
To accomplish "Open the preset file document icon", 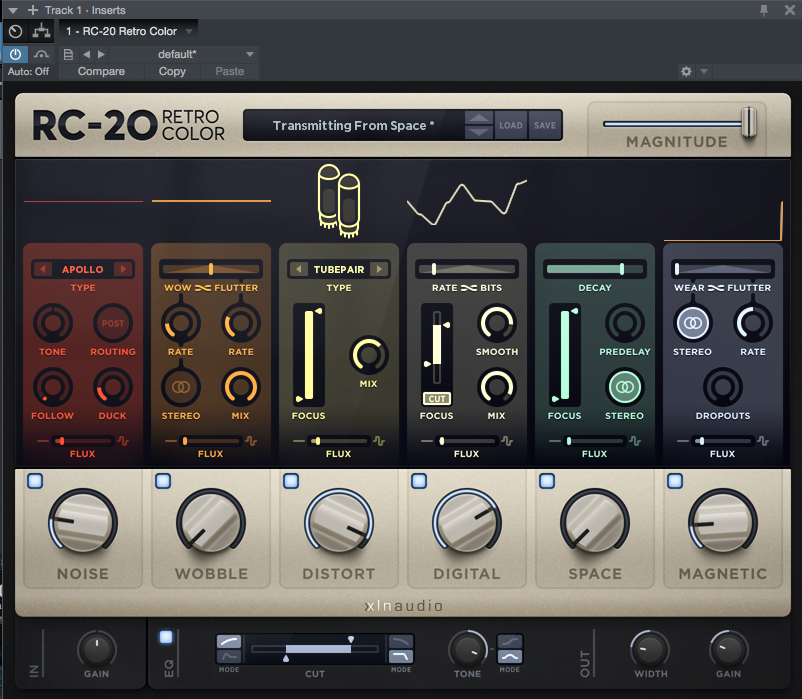I will coord(68,54).
